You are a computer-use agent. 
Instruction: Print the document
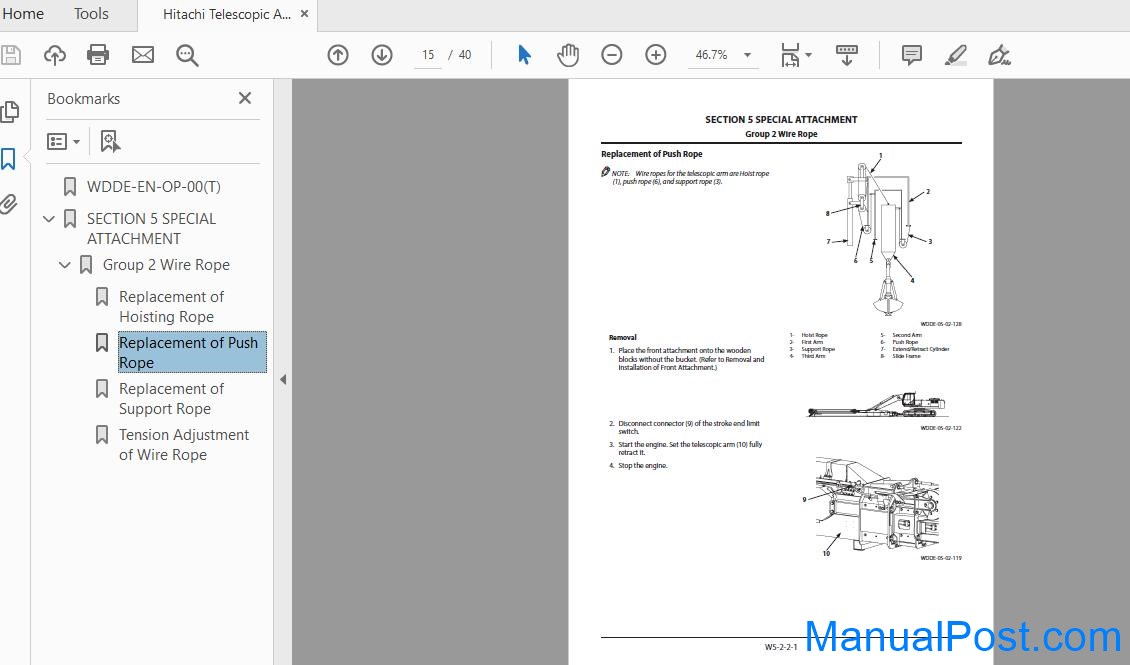pyautogui.click(x=98, y=55)
